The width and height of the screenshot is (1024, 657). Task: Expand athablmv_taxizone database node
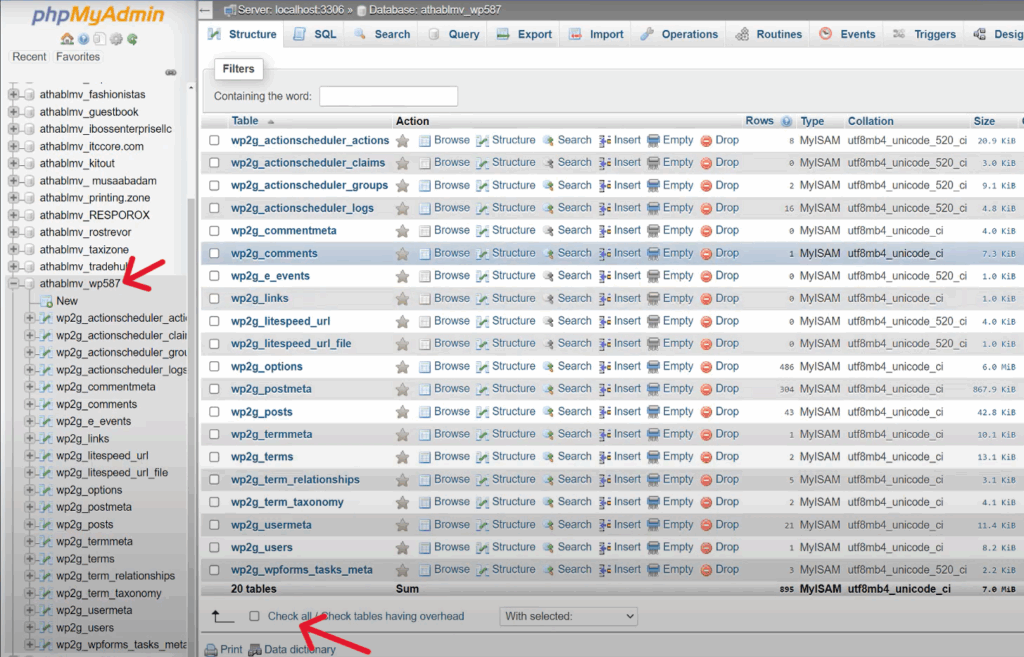tap(13, 249)
